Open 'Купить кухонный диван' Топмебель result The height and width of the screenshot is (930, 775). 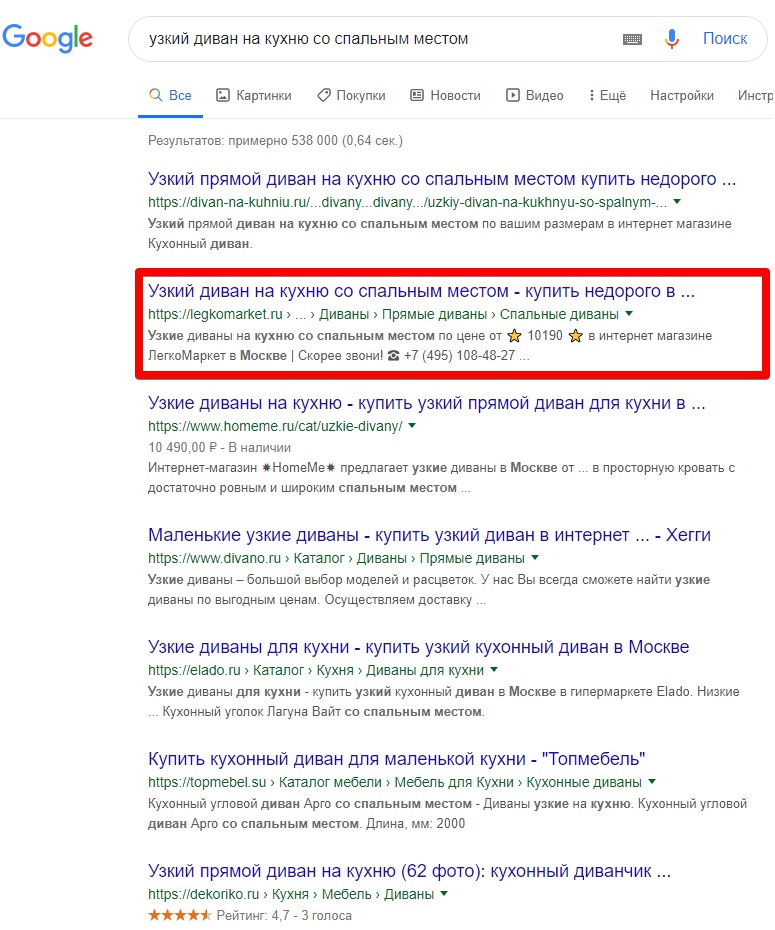tap(396, 759)
